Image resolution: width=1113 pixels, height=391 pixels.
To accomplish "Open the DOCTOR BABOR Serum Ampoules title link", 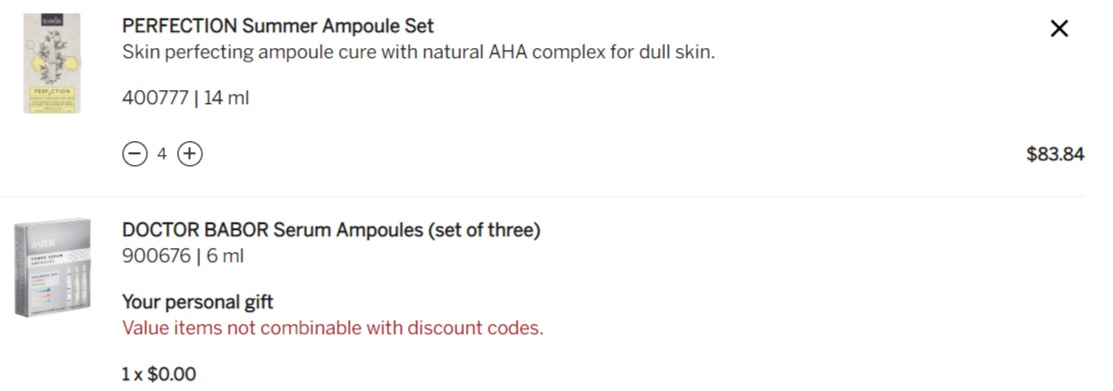I will [331, 230].
